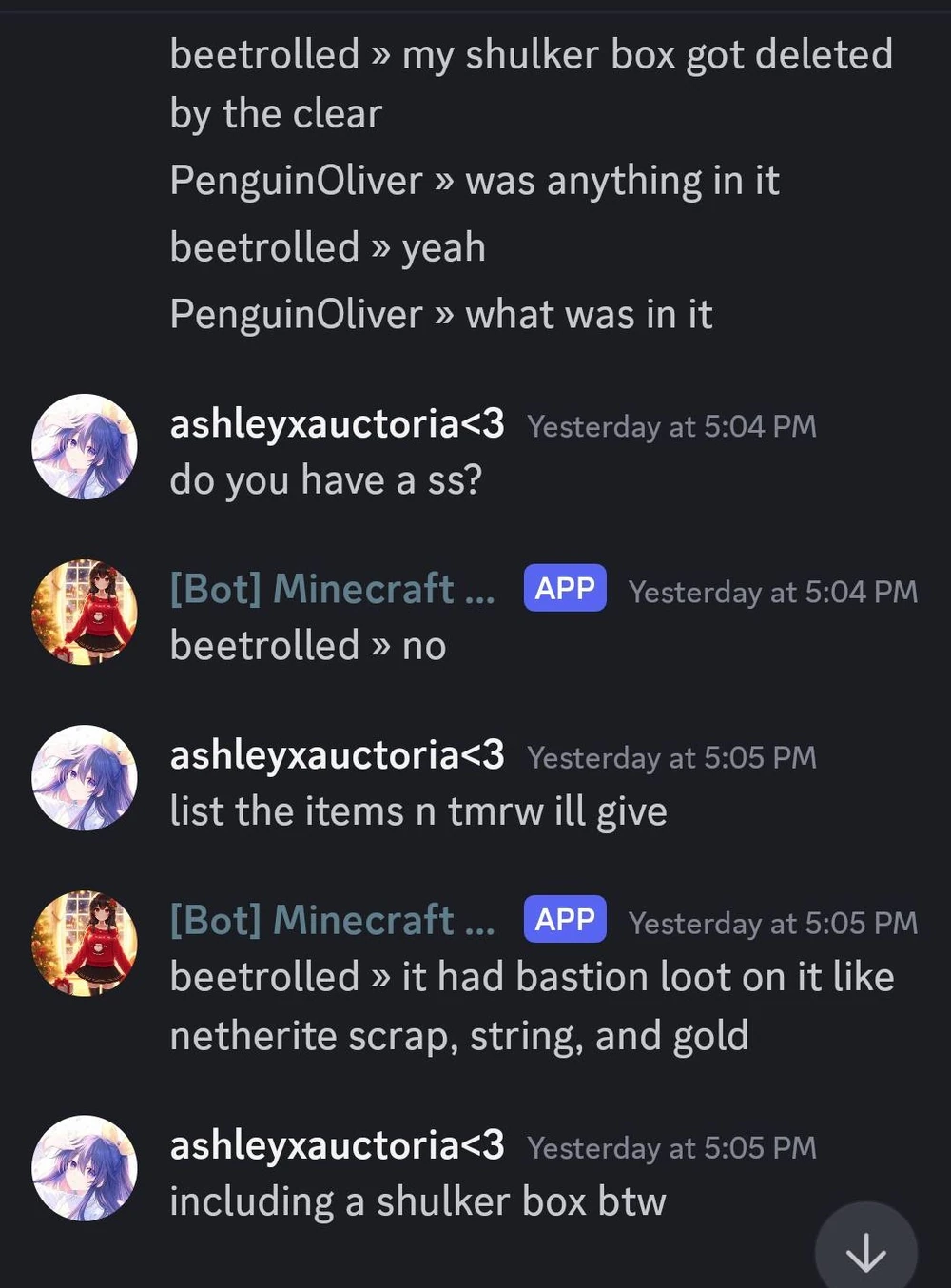Tap the bot avatar beside "beetrolled » no"
Screen dimensions: 951x1288
coord(85,613)
